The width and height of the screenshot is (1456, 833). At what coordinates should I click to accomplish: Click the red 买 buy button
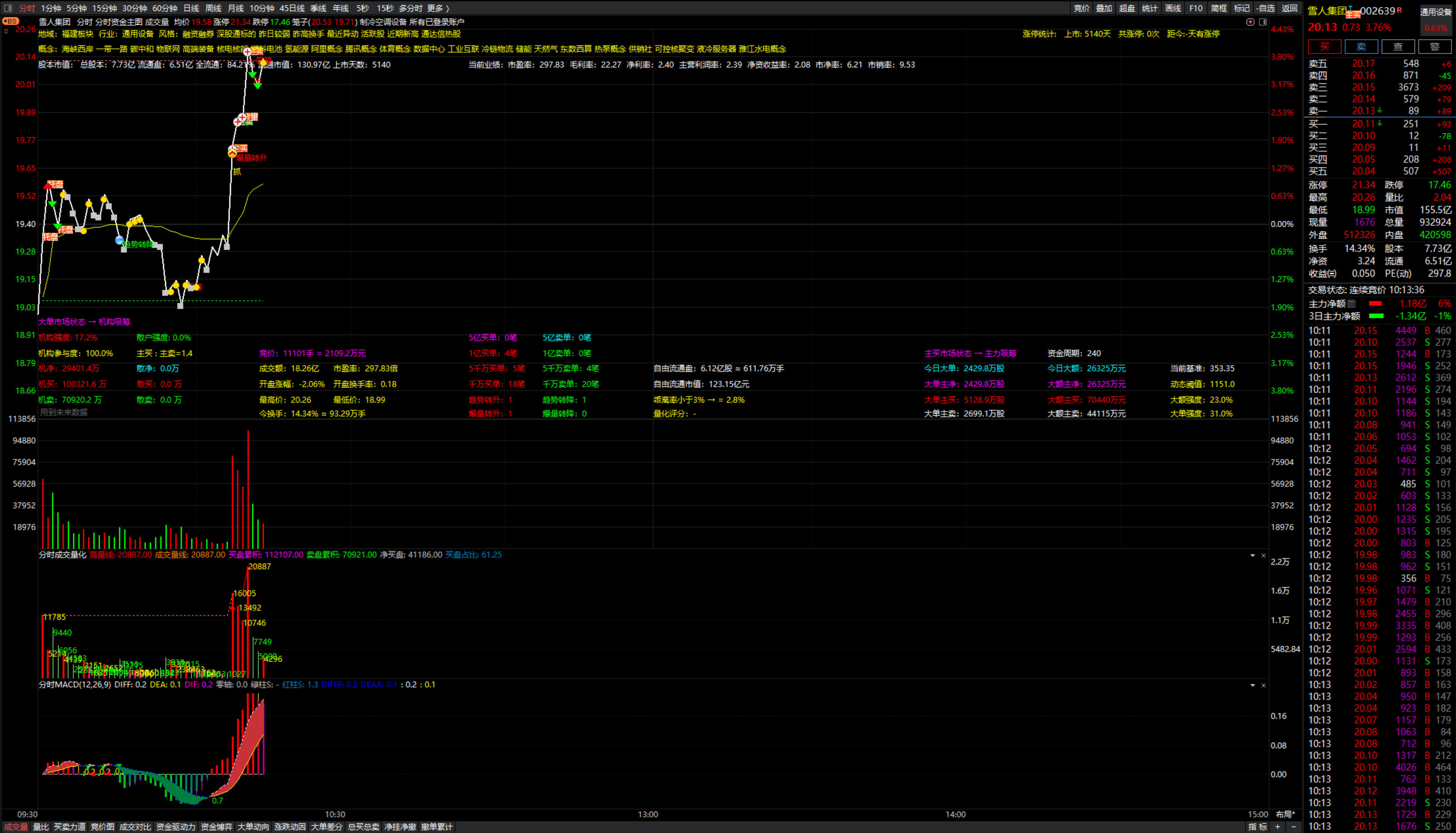(x=1324, y=47)
